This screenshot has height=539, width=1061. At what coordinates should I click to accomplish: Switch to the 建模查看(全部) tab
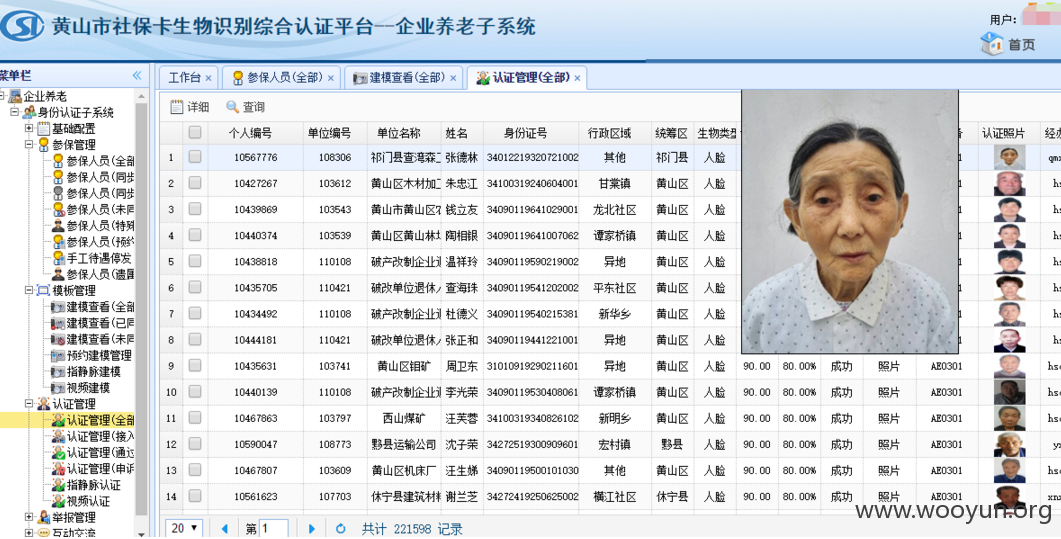[x=406, y=78]
